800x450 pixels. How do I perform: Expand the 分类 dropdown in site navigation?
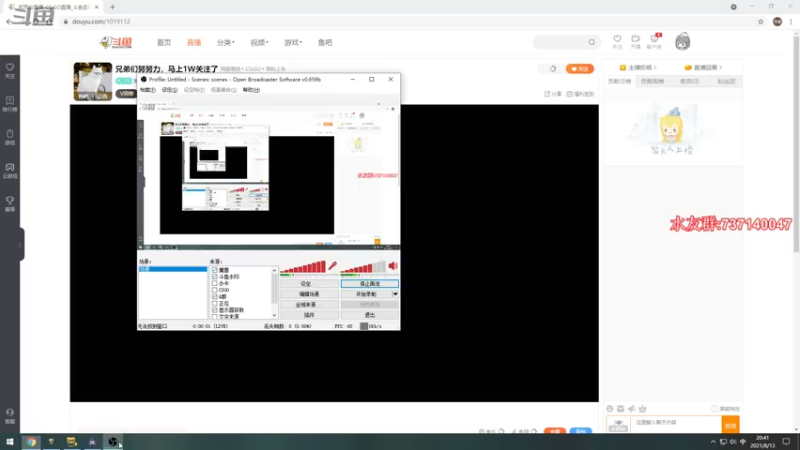tap(226, 43)
